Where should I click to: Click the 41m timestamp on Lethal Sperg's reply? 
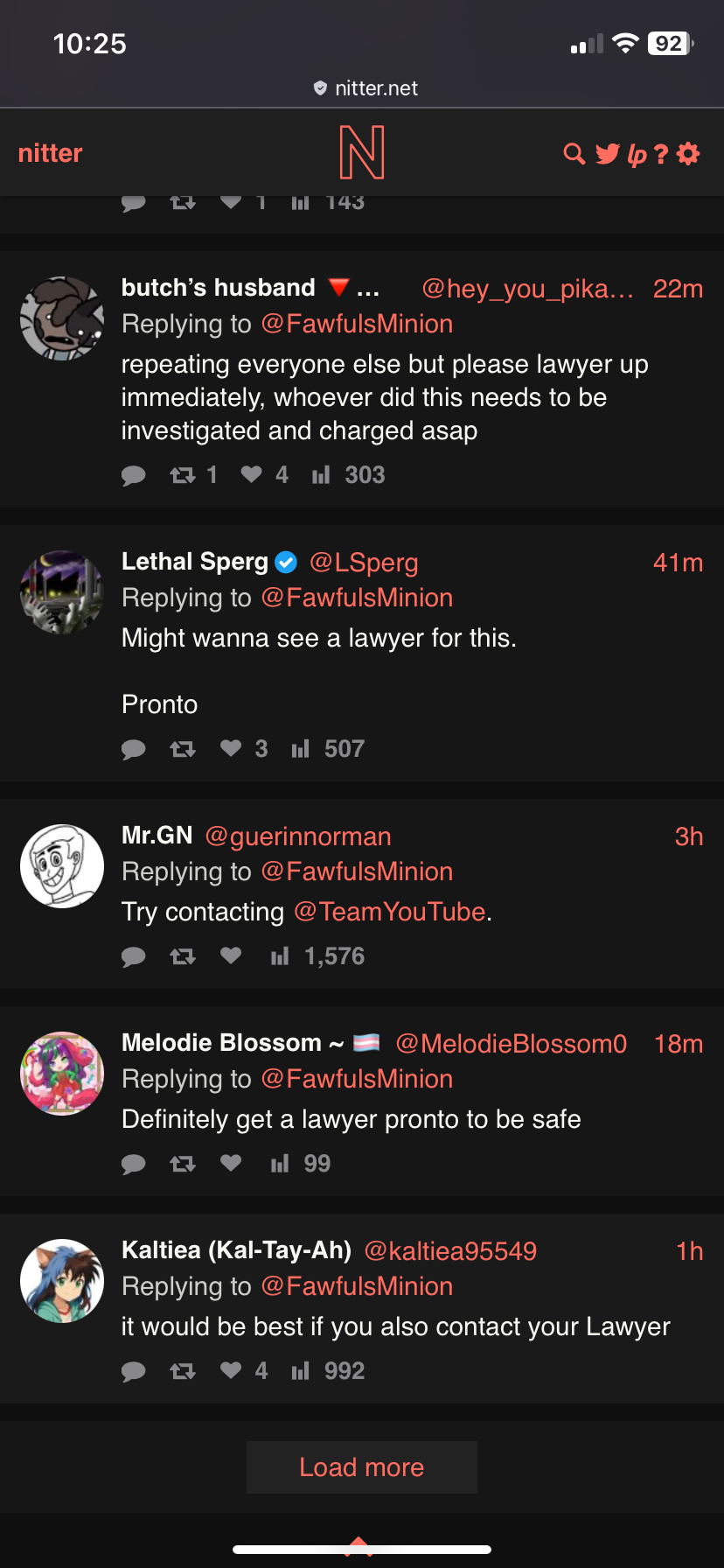(x=678, y=563)
